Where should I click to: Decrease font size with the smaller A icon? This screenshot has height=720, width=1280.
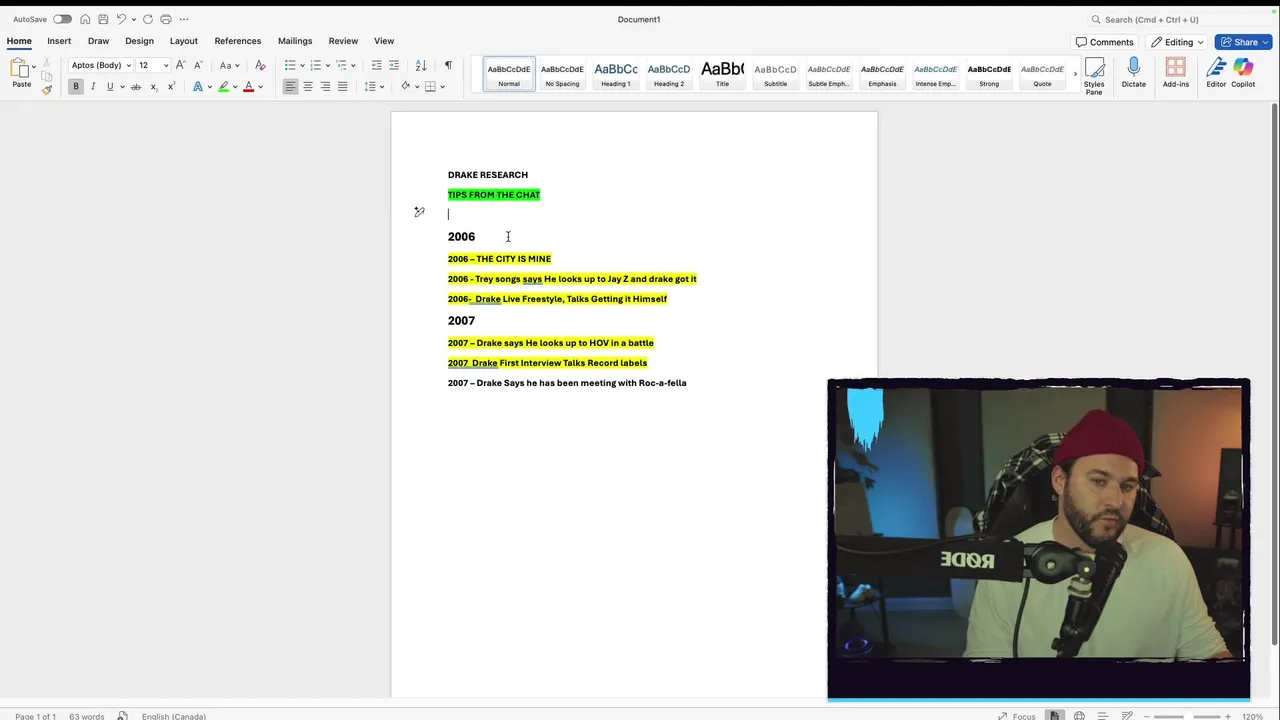pos(198,65)
